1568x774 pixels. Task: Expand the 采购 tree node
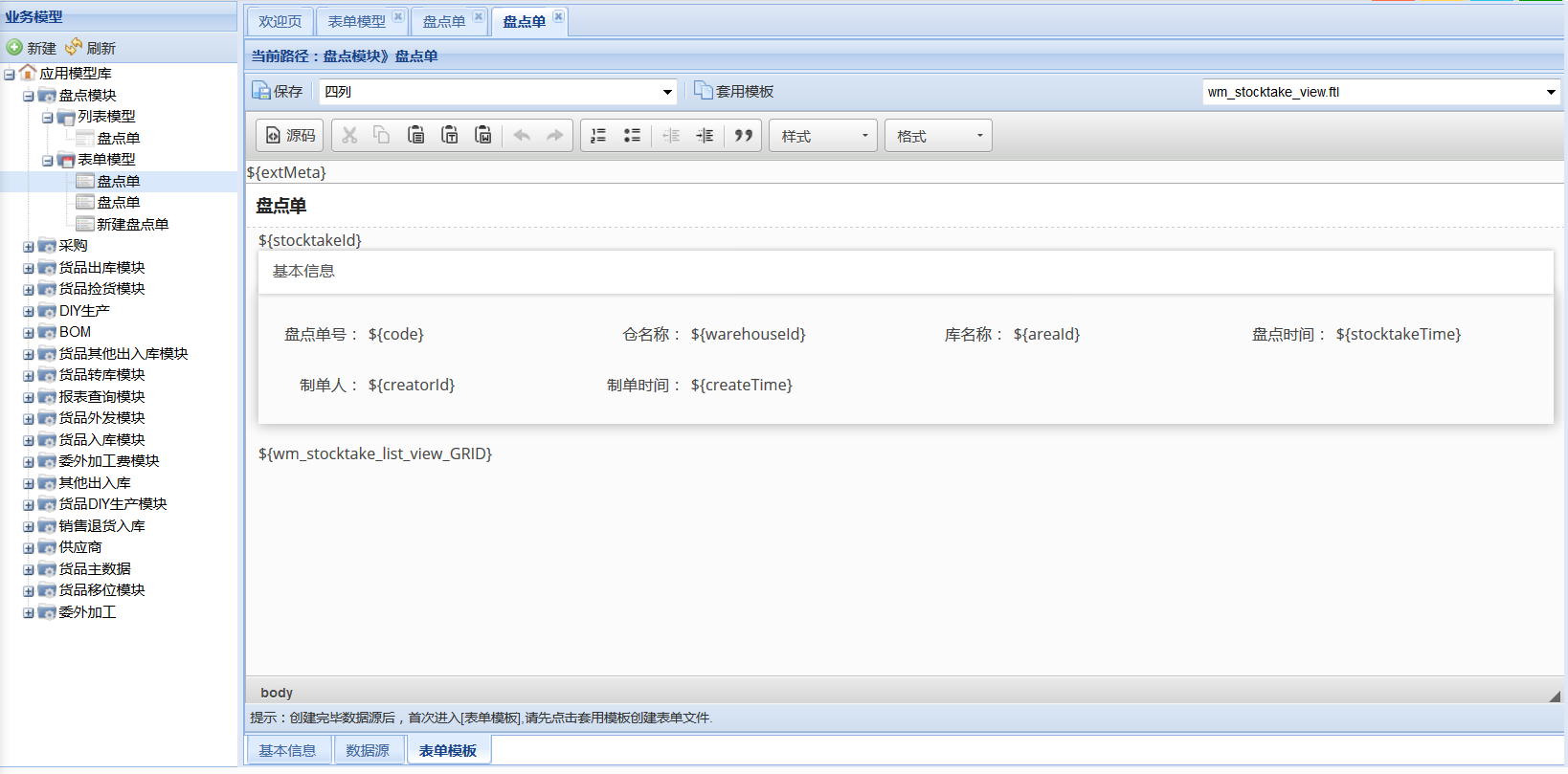(28, 246)
